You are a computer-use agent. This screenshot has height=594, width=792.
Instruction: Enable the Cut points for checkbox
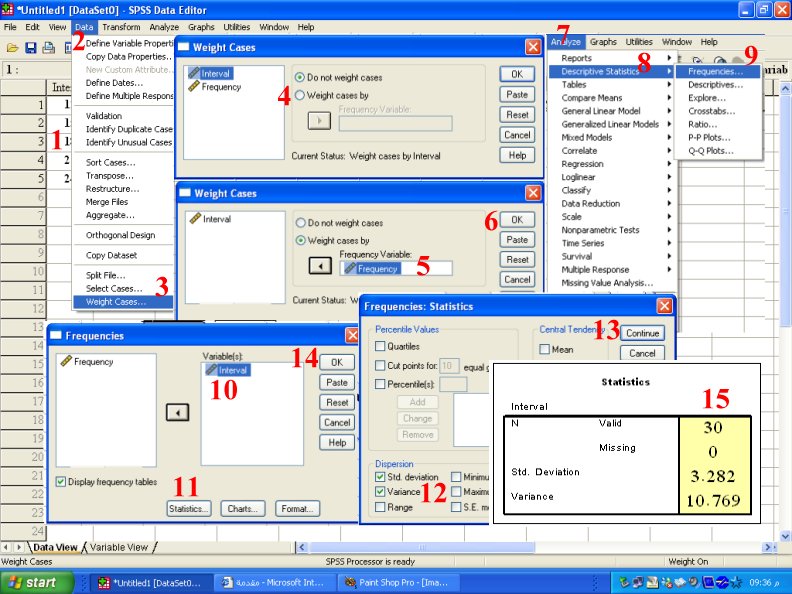[x=380, y=365]
